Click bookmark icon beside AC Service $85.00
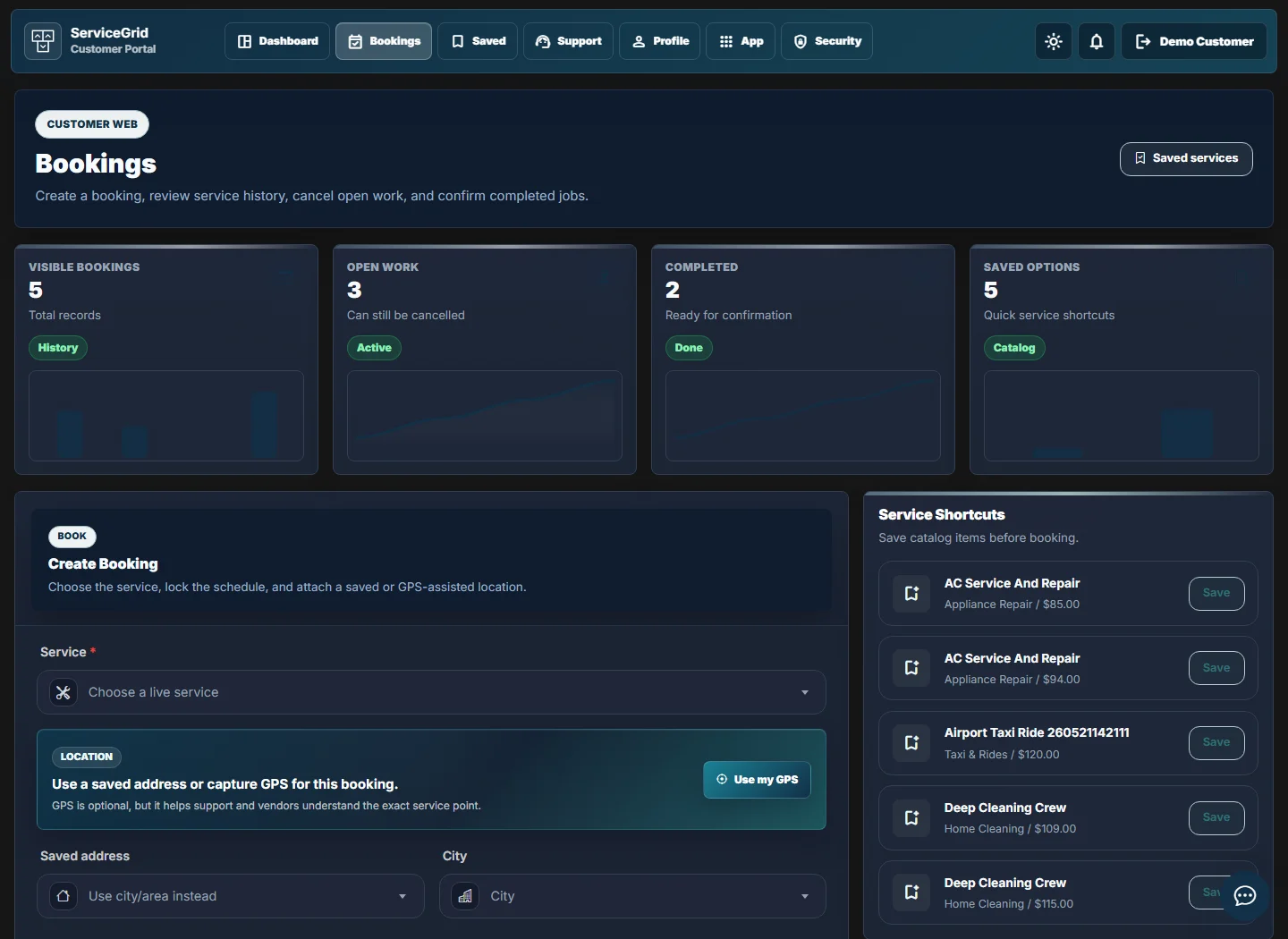 pos(911,593)
